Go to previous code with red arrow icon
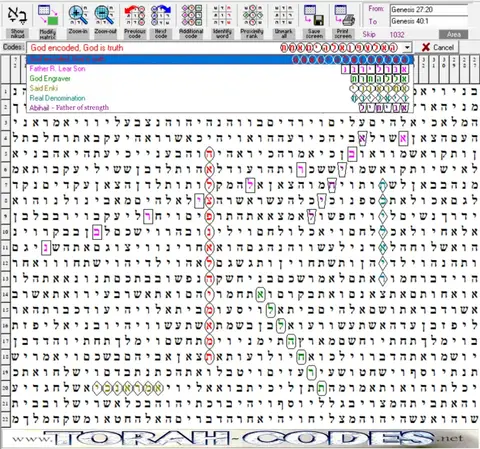Viewport: 480px width, 449px height. coord(135,15)
